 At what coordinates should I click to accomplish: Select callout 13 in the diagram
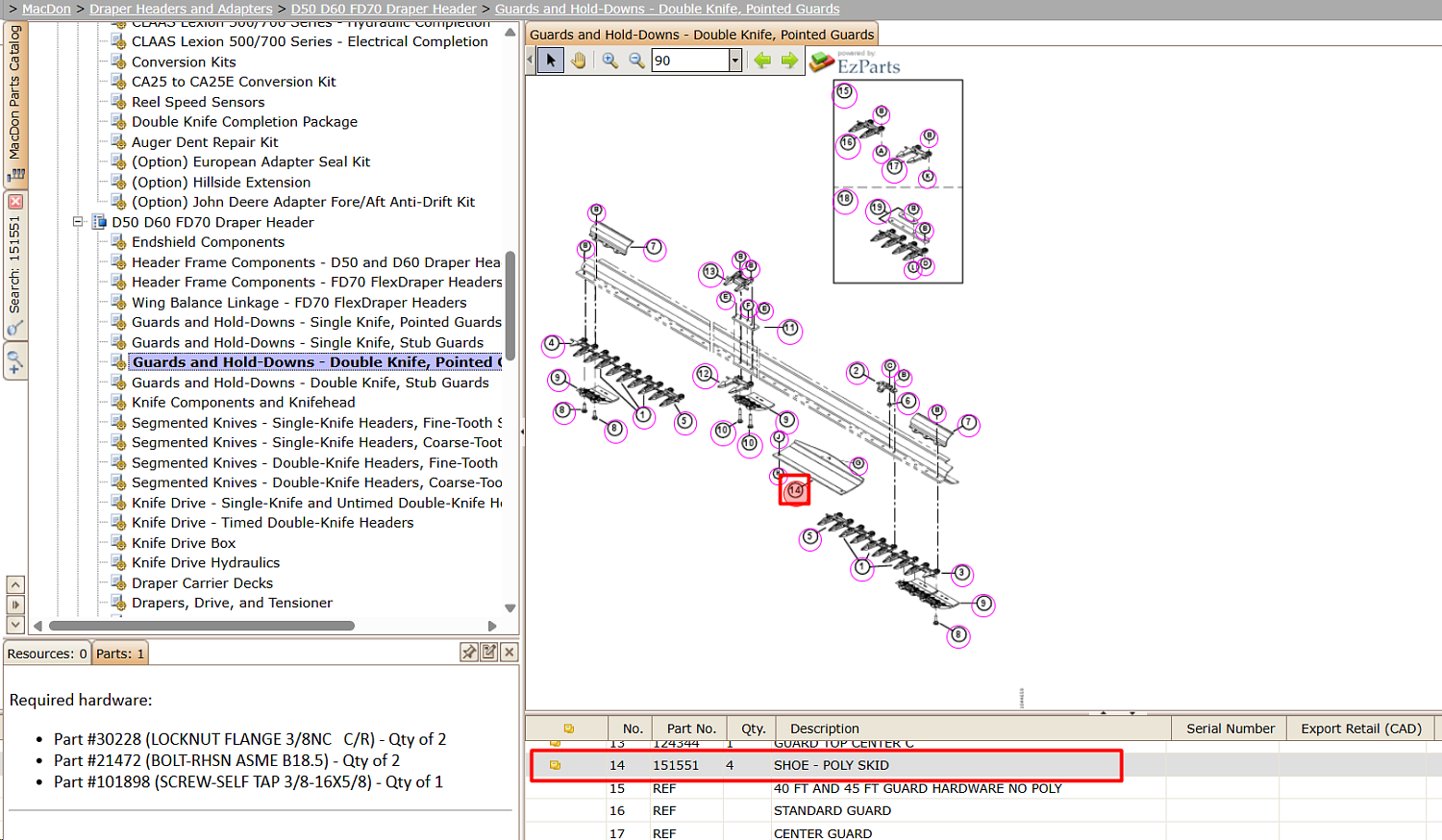710,272
